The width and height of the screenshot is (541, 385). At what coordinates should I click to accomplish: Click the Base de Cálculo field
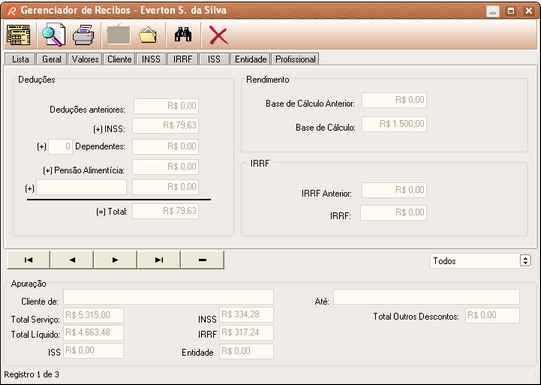394,124
